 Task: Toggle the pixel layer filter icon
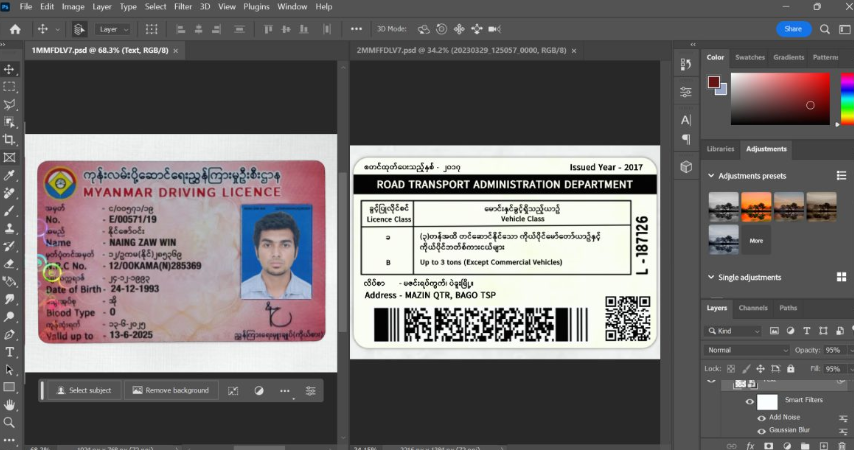pyautogui.click(x=774, y=331)
